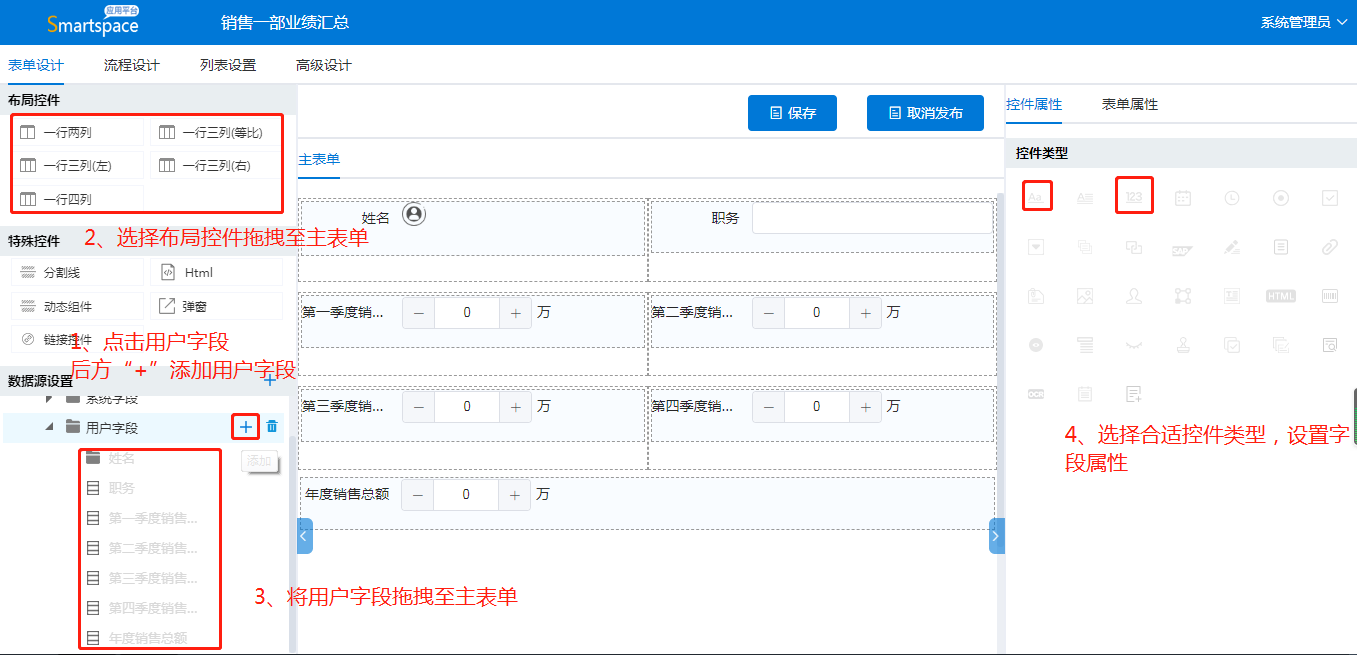Select the document with plus control type
Viewport: 1357px width, 655px height.
(x=1134, y=394)
